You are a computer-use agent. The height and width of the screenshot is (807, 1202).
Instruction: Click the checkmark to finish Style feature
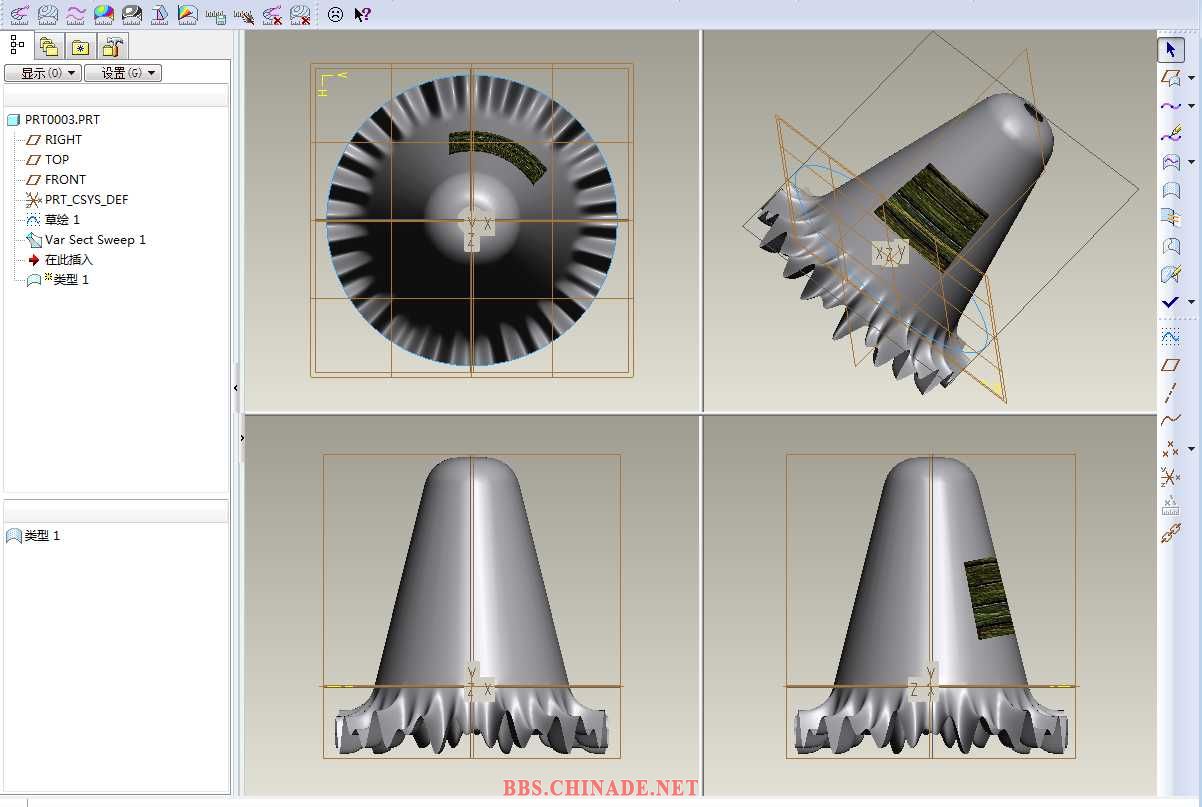[1169, 302]
